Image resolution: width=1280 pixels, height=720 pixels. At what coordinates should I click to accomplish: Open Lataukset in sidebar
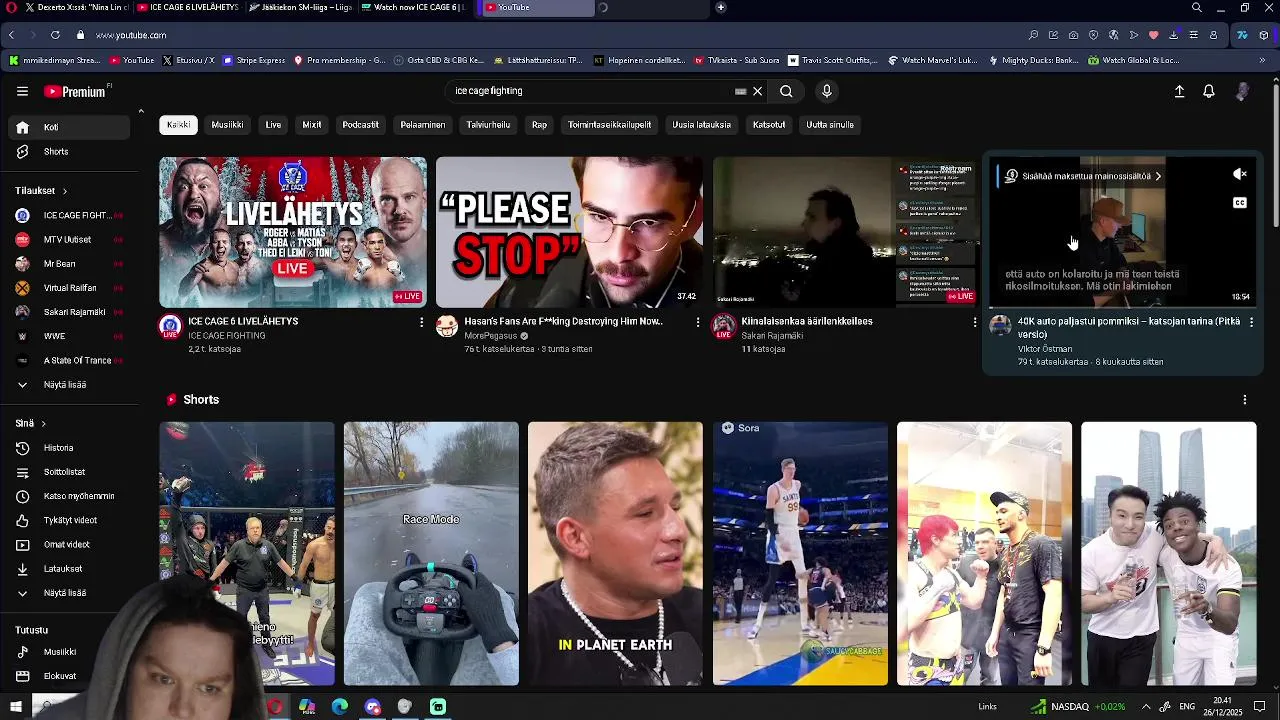point(69,569)
